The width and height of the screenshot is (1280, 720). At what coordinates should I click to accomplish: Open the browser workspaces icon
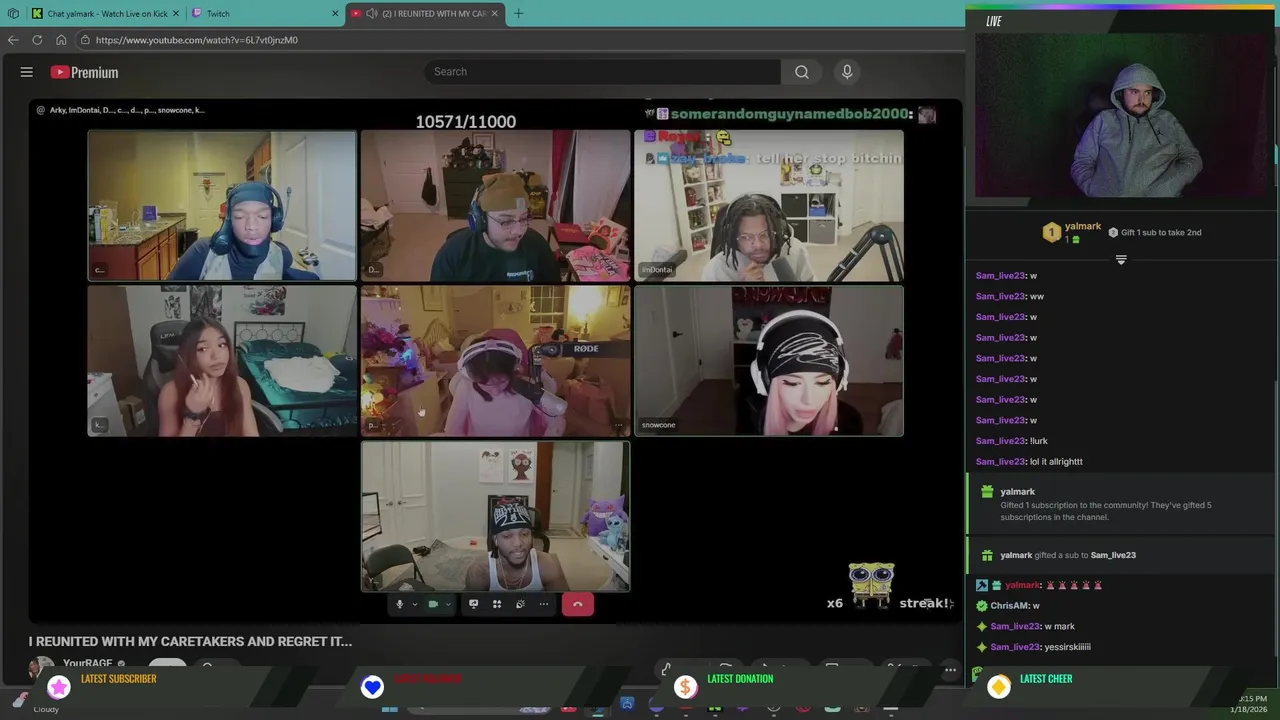pos(13,13)
